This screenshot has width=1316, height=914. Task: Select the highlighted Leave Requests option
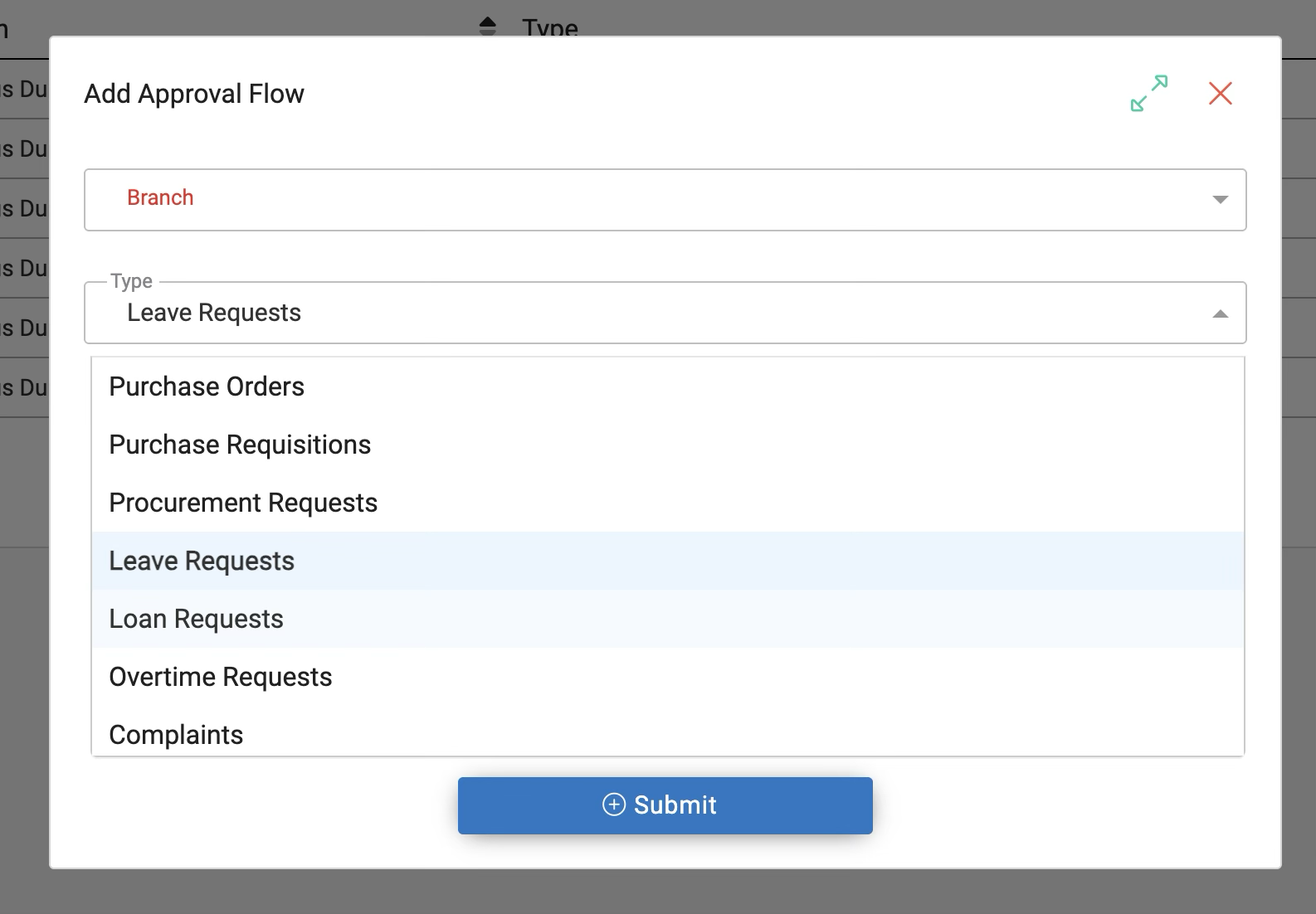pos(202,561)
